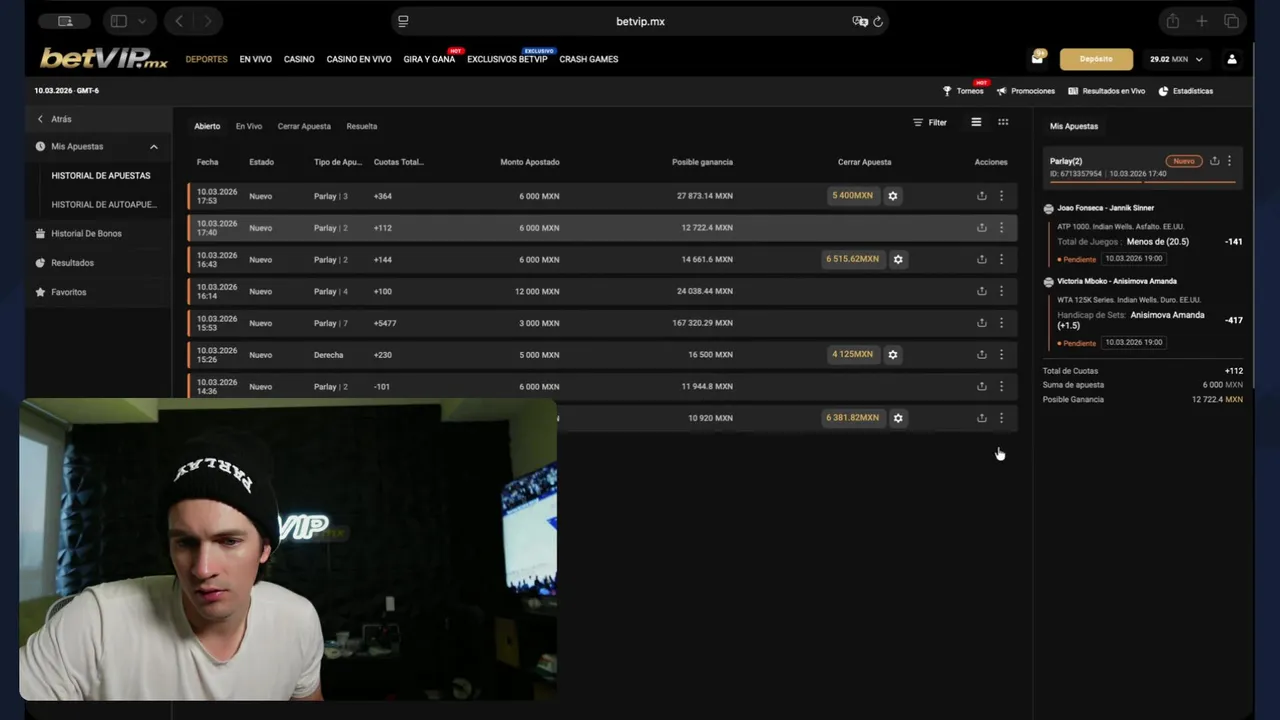This screenshot has width=1280, height=720.
Task: Cash out the bet for 4 125MXN
Action: pos(852,354)
